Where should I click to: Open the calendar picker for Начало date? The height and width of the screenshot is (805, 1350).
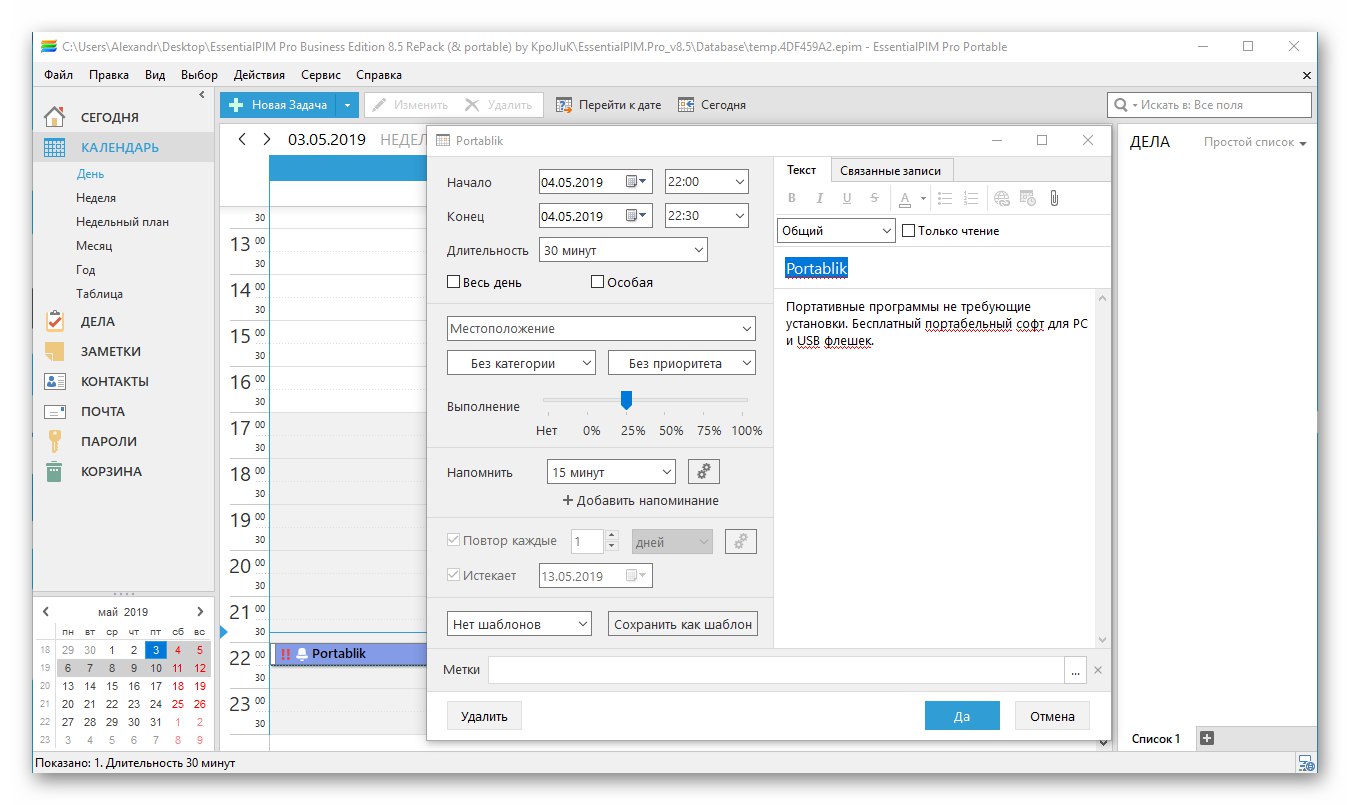click(x=637, y=182)
